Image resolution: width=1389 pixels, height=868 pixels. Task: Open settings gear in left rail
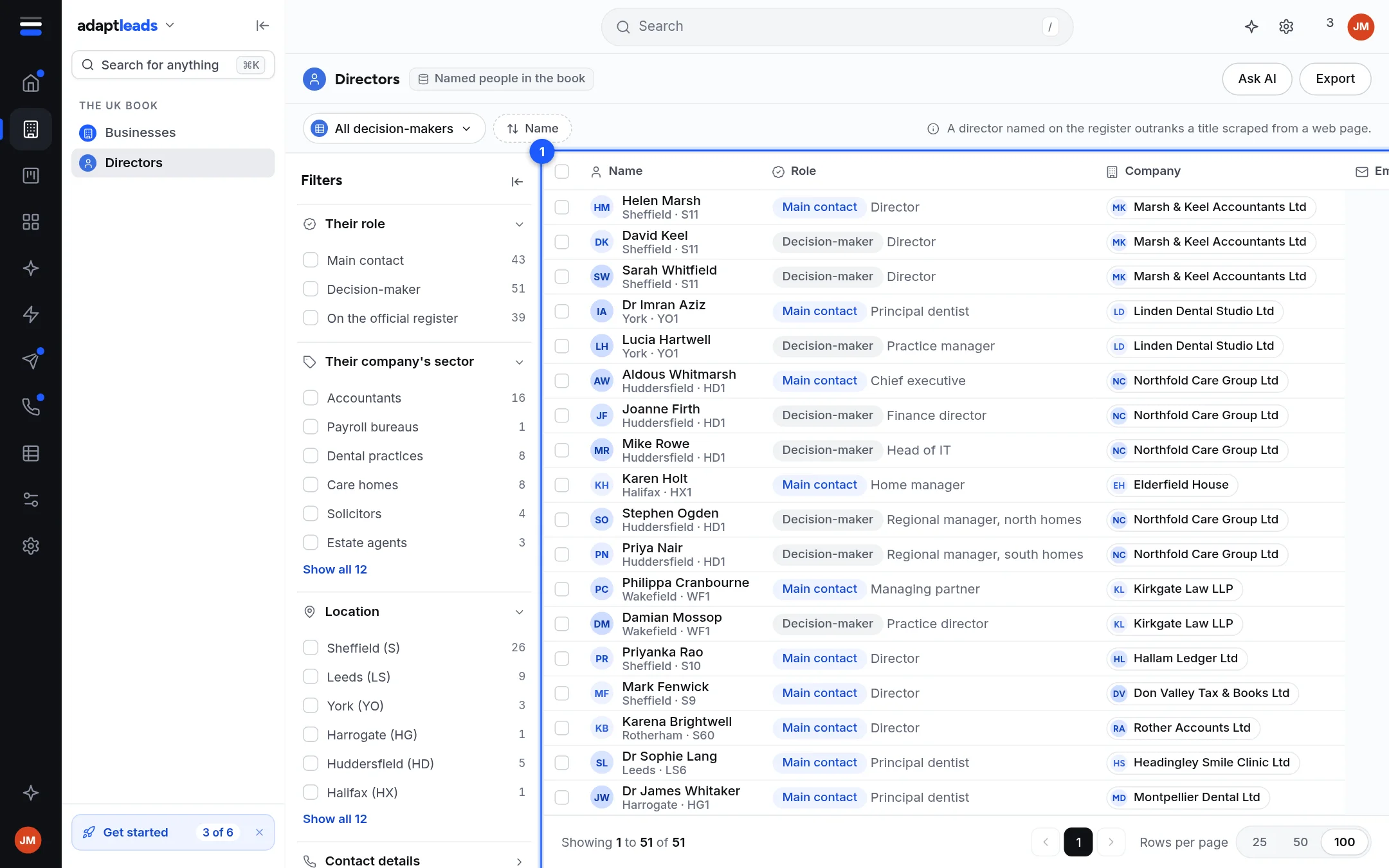[31, 546]
